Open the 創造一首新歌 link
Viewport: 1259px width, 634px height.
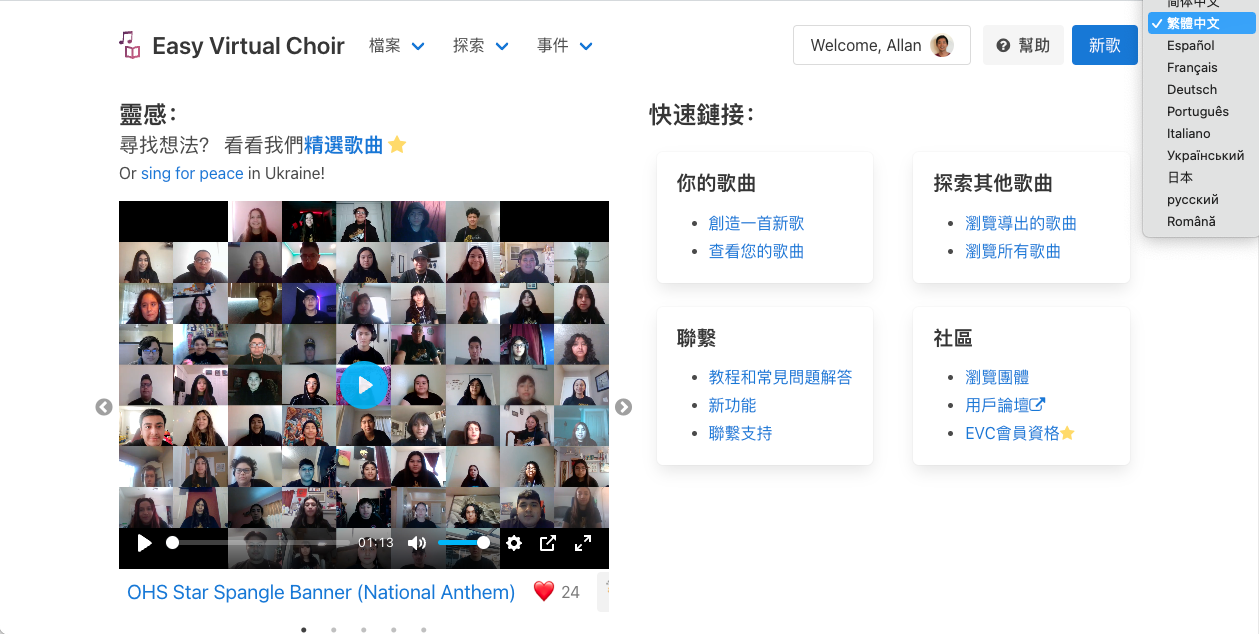click(756, 223)
